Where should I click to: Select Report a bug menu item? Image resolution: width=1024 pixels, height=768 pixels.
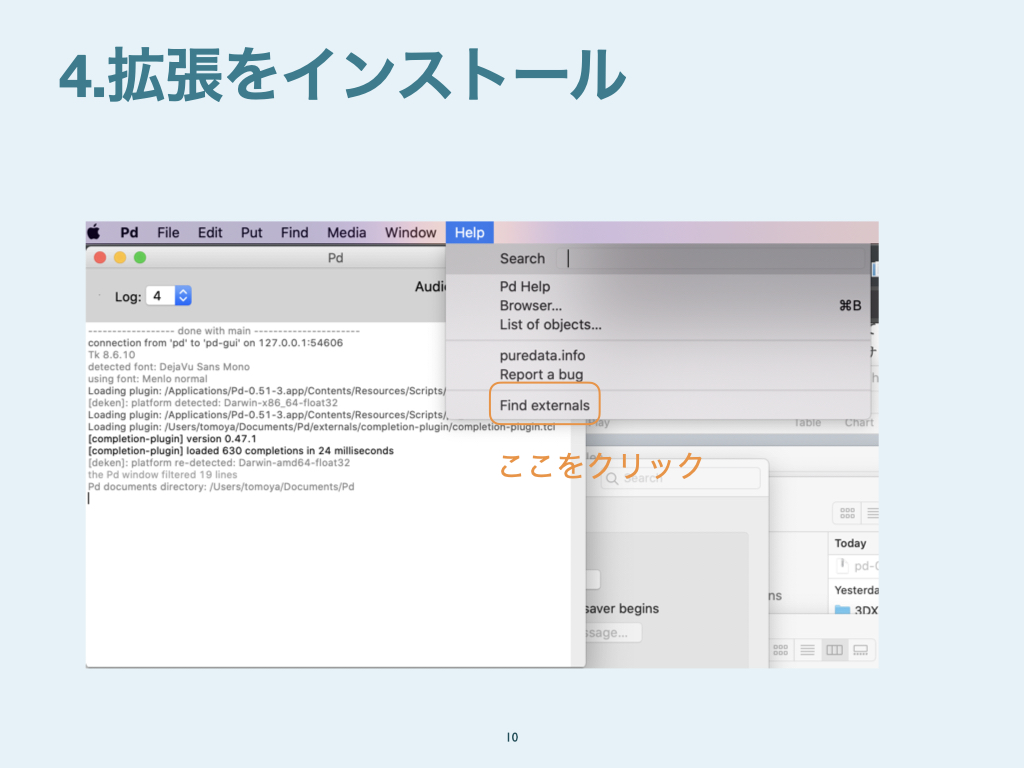(541, 374)
